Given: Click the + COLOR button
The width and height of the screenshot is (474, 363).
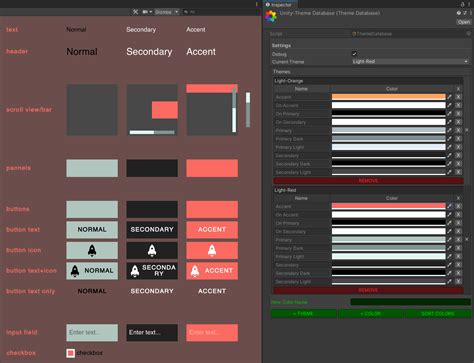Looking at the screenshot, I should pyautogui.click(x=371, y=314).
